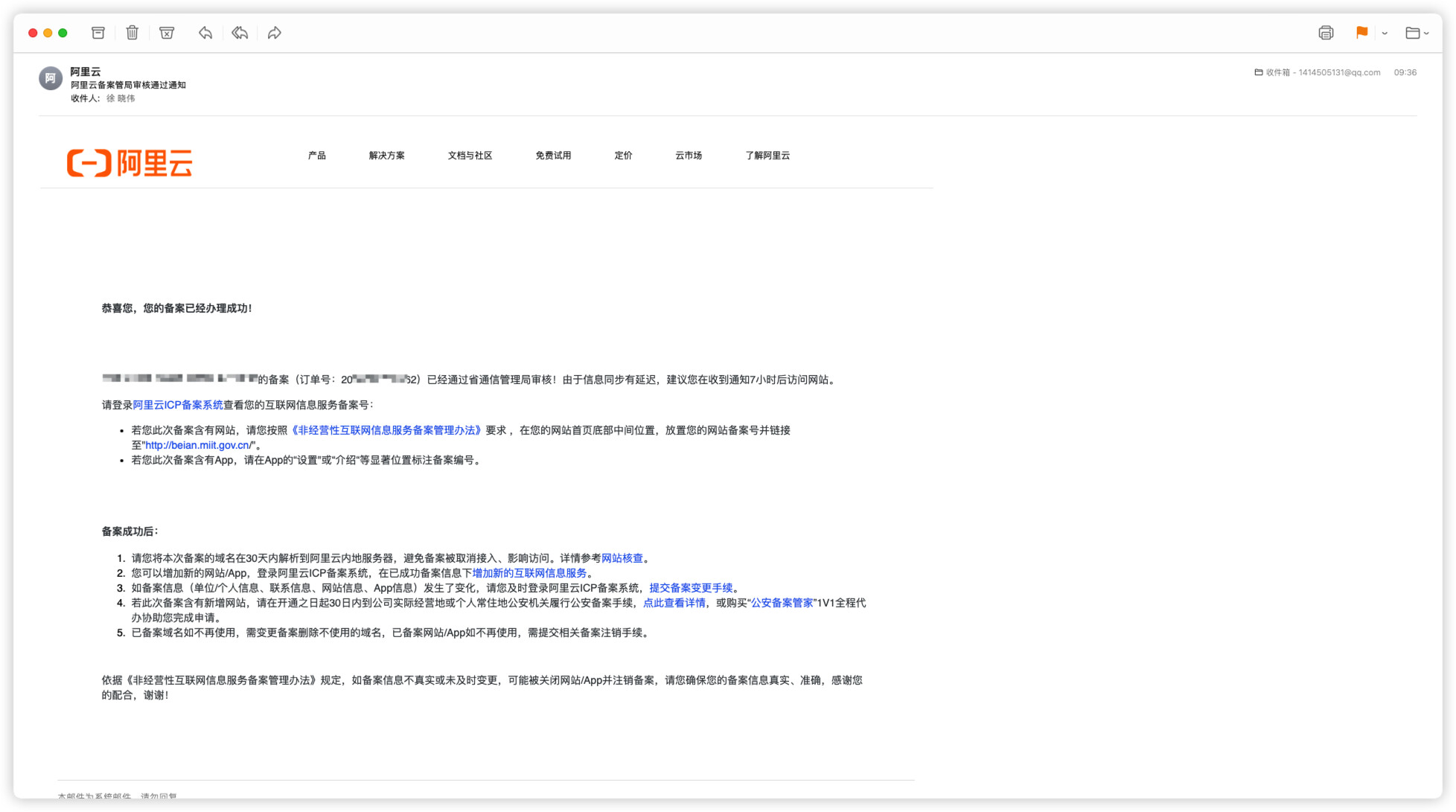Print the email with the printer icon
Viewport: 1456px width, 812px height.
pos(1326,33)
